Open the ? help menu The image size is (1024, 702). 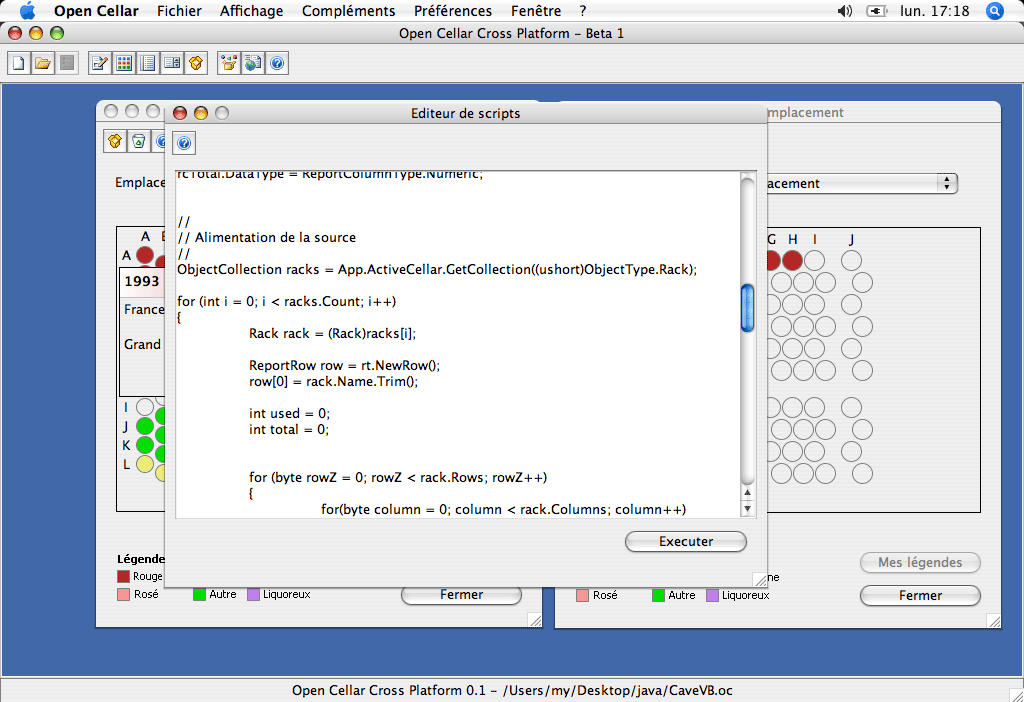pyautogui.click(x=583, y=11)
